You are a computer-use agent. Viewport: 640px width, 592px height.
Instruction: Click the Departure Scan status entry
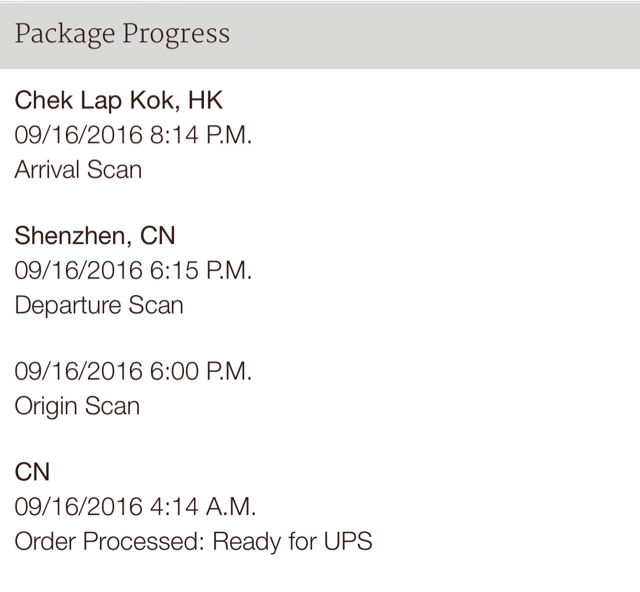point(99,305)
